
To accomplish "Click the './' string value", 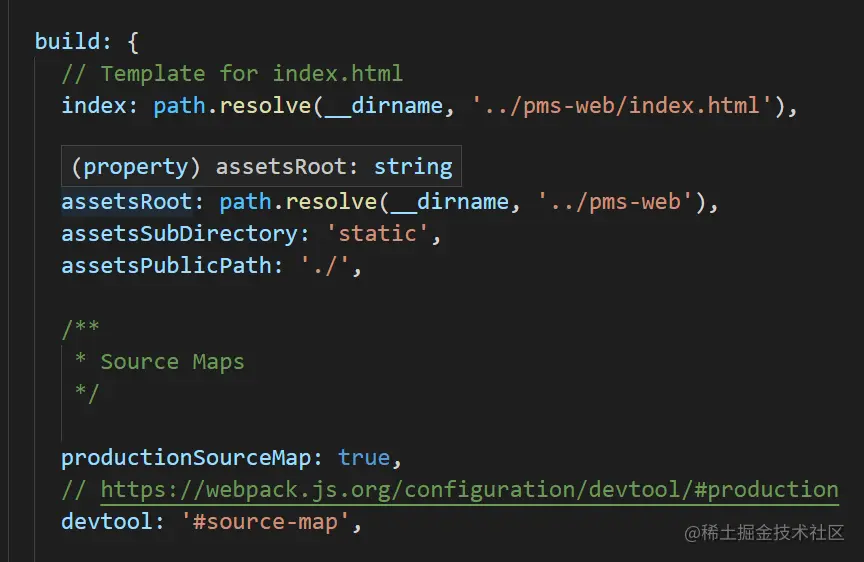I will [325, 266].
